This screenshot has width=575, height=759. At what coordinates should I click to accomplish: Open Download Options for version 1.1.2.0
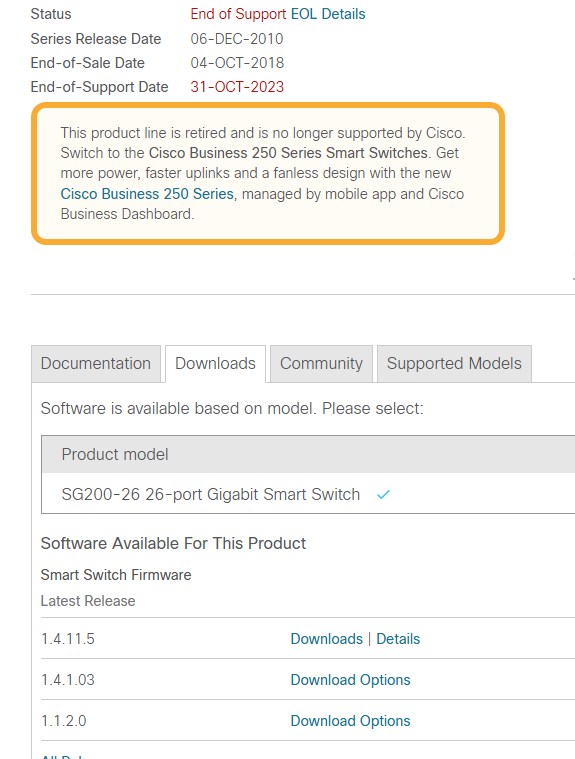tap(350, 721)
